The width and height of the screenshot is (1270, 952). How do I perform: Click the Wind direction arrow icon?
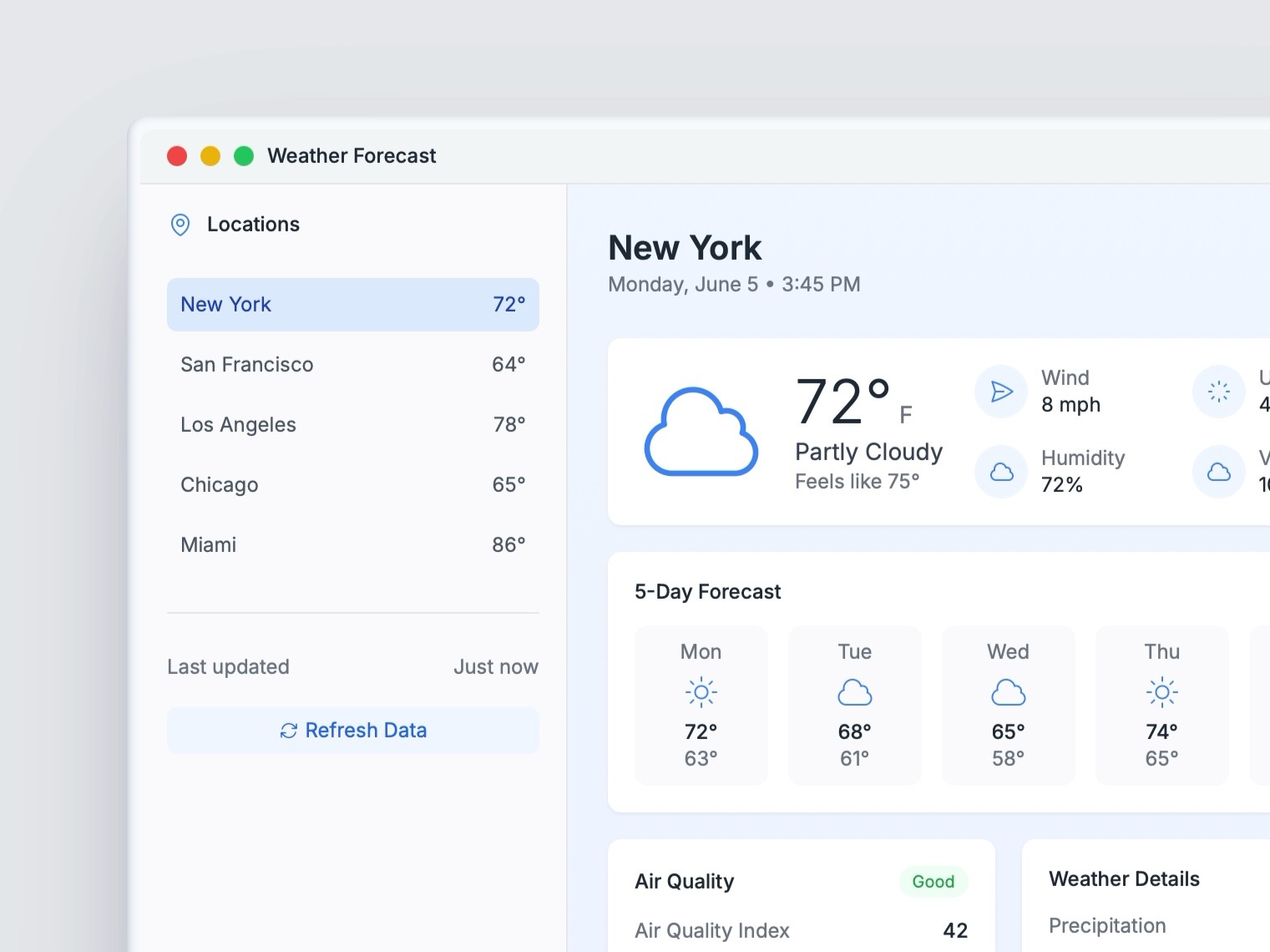click(x=1000, y=391)
